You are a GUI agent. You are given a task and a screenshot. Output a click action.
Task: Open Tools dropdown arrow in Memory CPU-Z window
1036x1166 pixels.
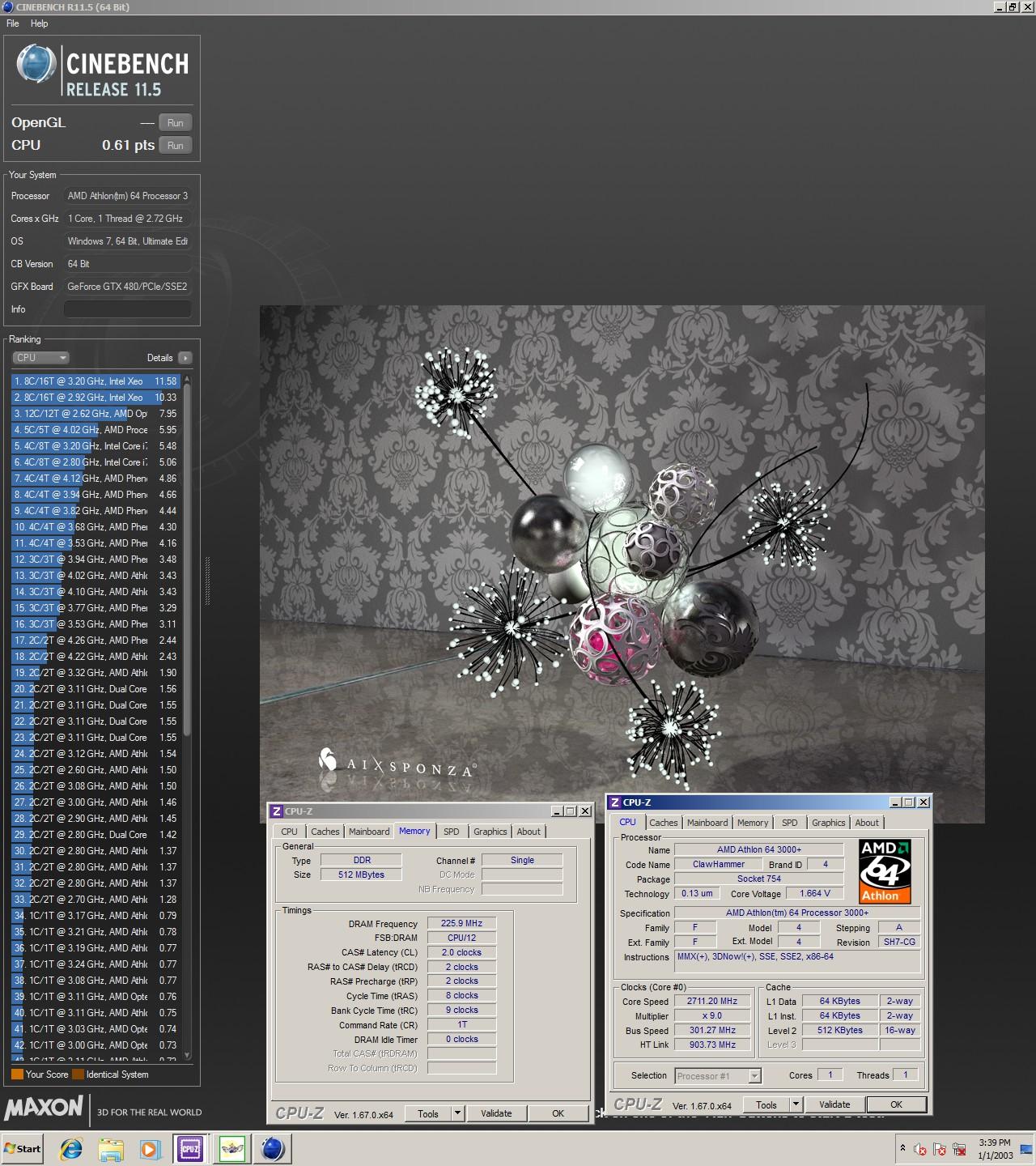[x=457, y=1113]
